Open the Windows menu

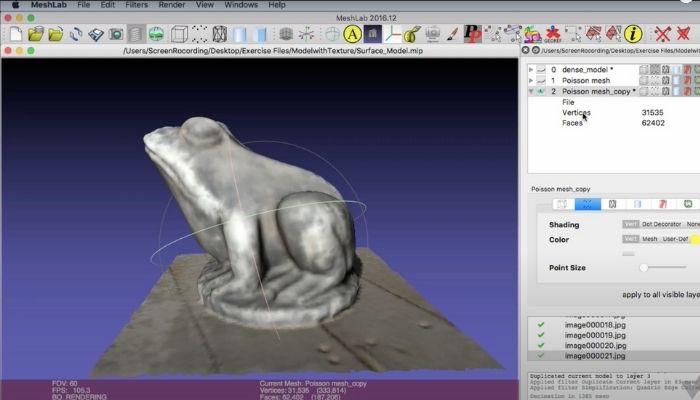241,5
